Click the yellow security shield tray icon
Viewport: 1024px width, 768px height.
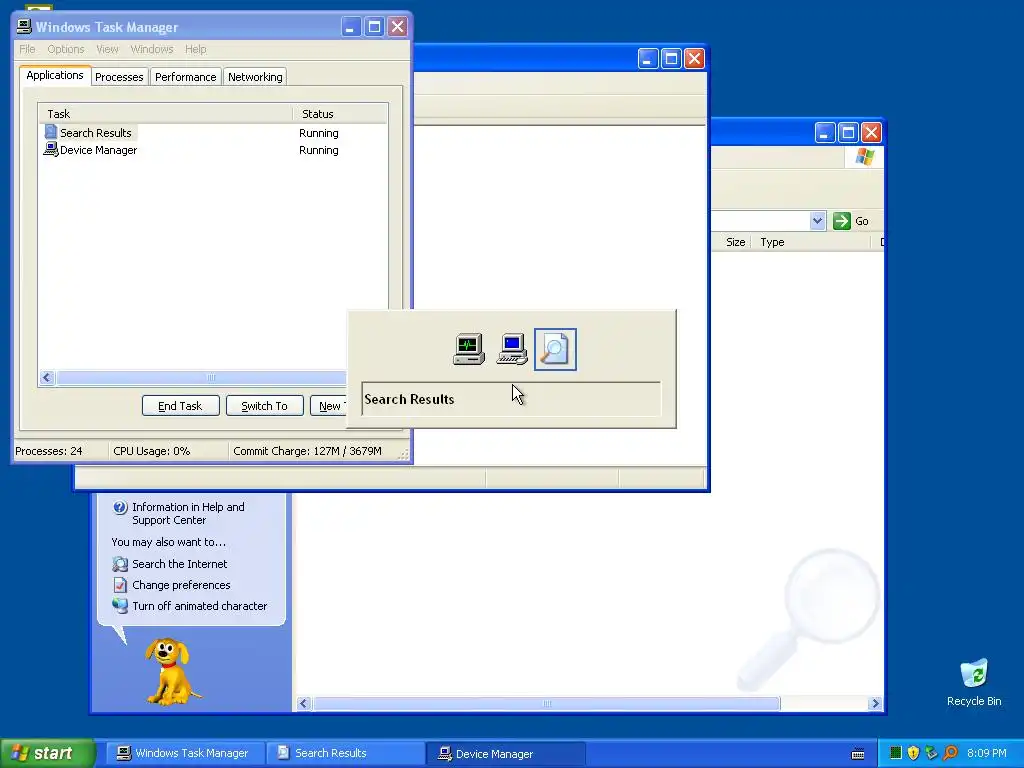(x=913, y=753)
